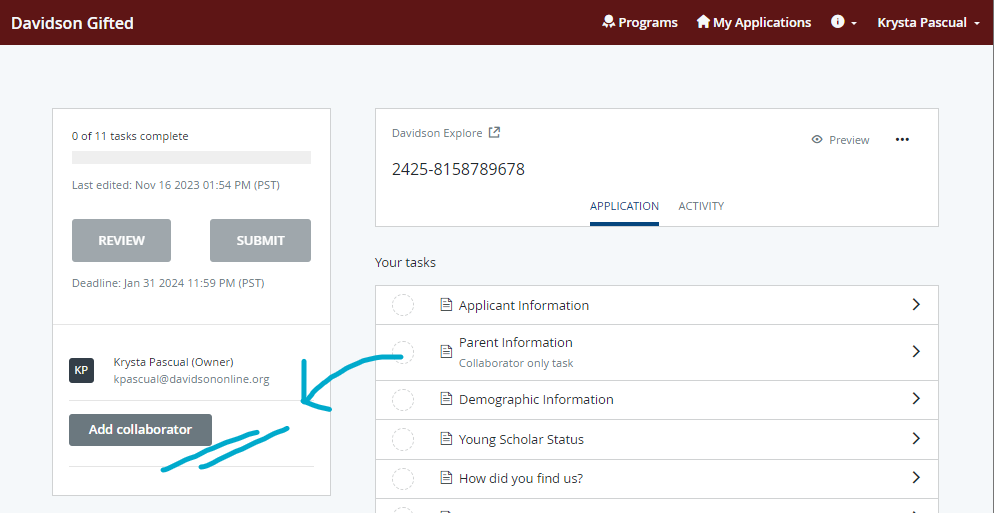
Task: Click the Collaborator only task note
Action: (x=516, y=363)
